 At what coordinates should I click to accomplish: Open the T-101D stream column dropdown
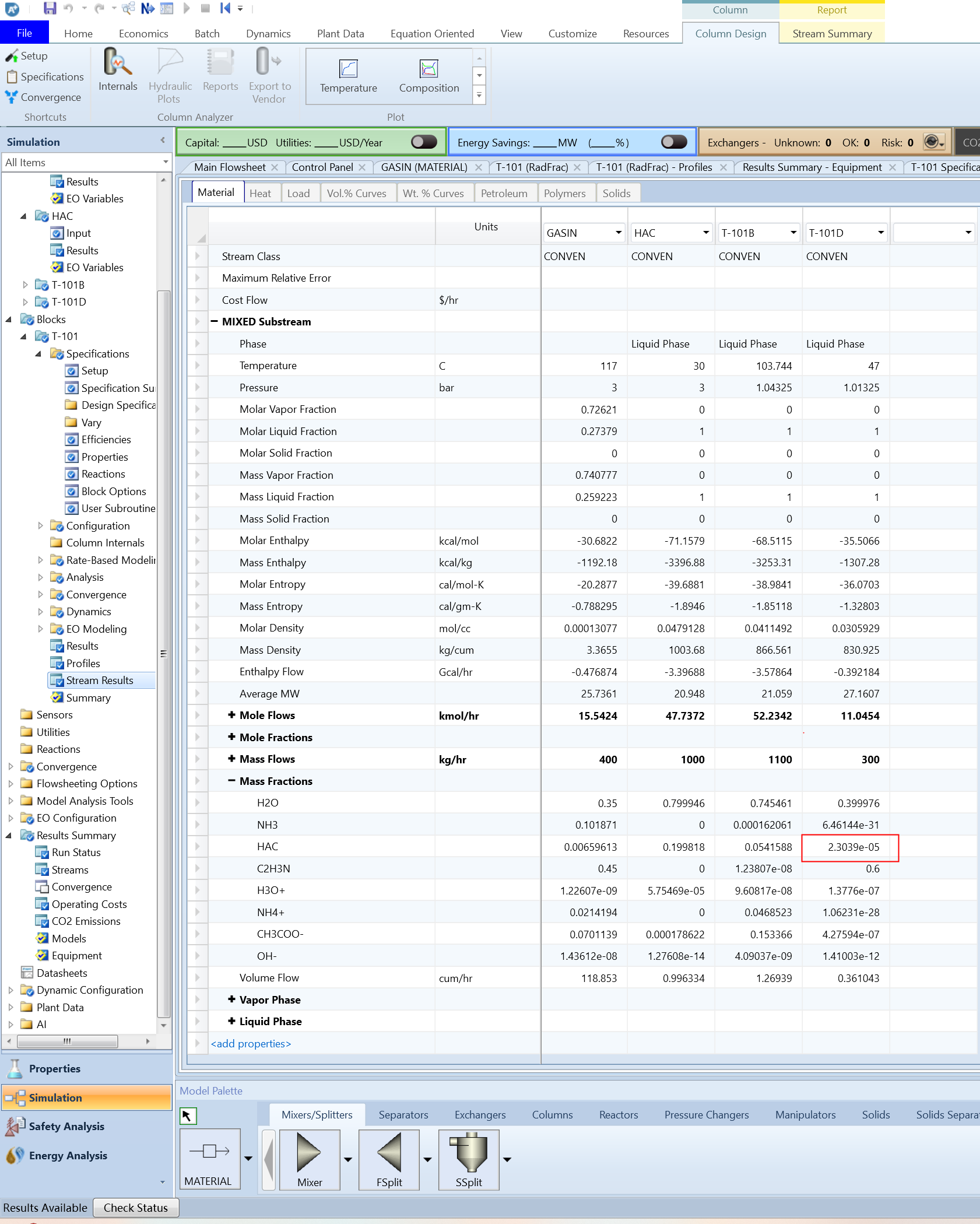coord(880,233)
